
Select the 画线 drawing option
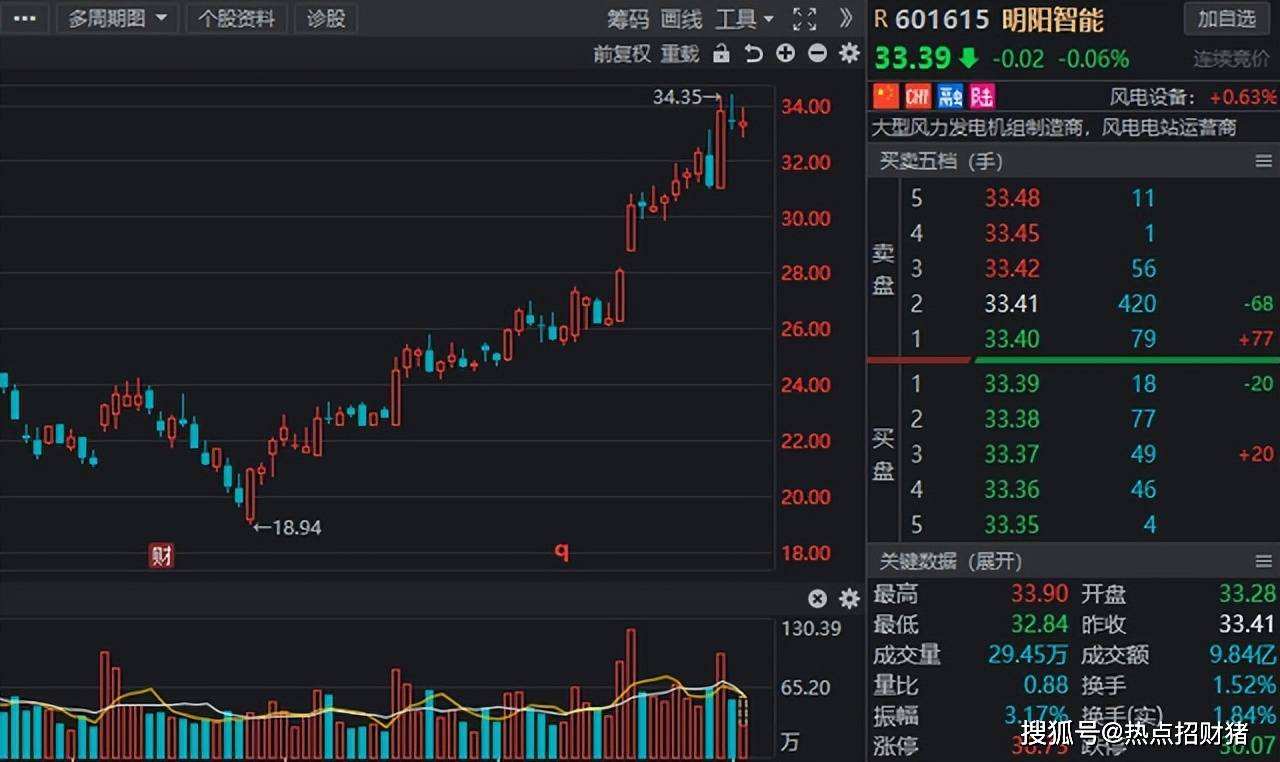point(682,19)
